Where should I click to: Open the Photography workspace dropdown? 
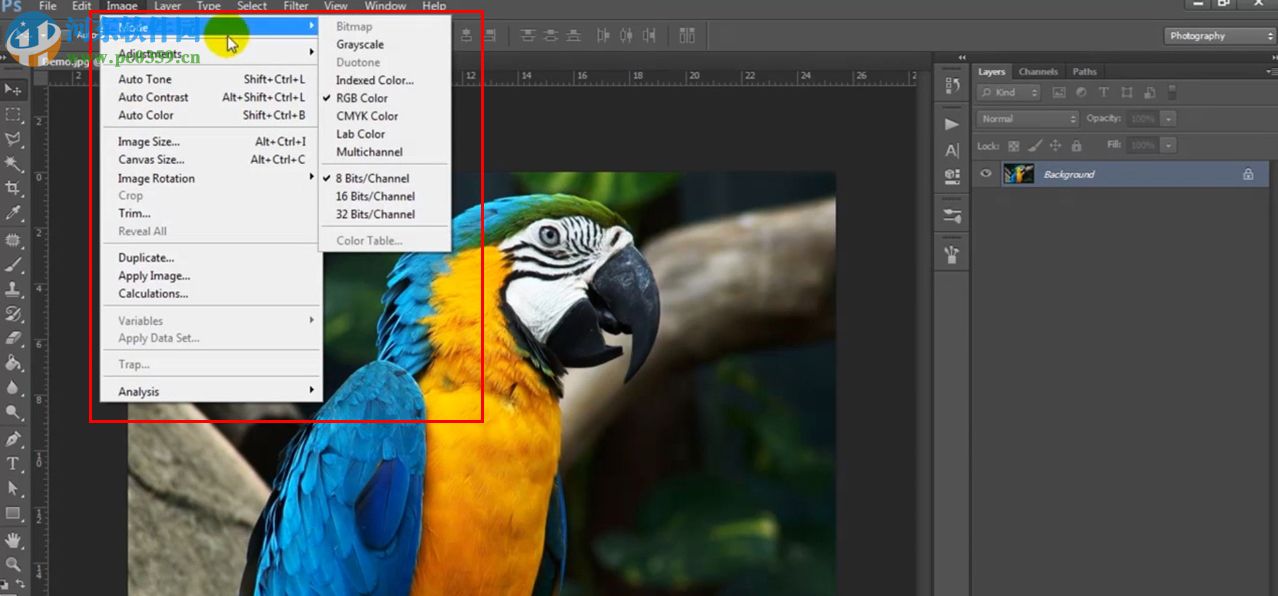[x=1220, y=36]
